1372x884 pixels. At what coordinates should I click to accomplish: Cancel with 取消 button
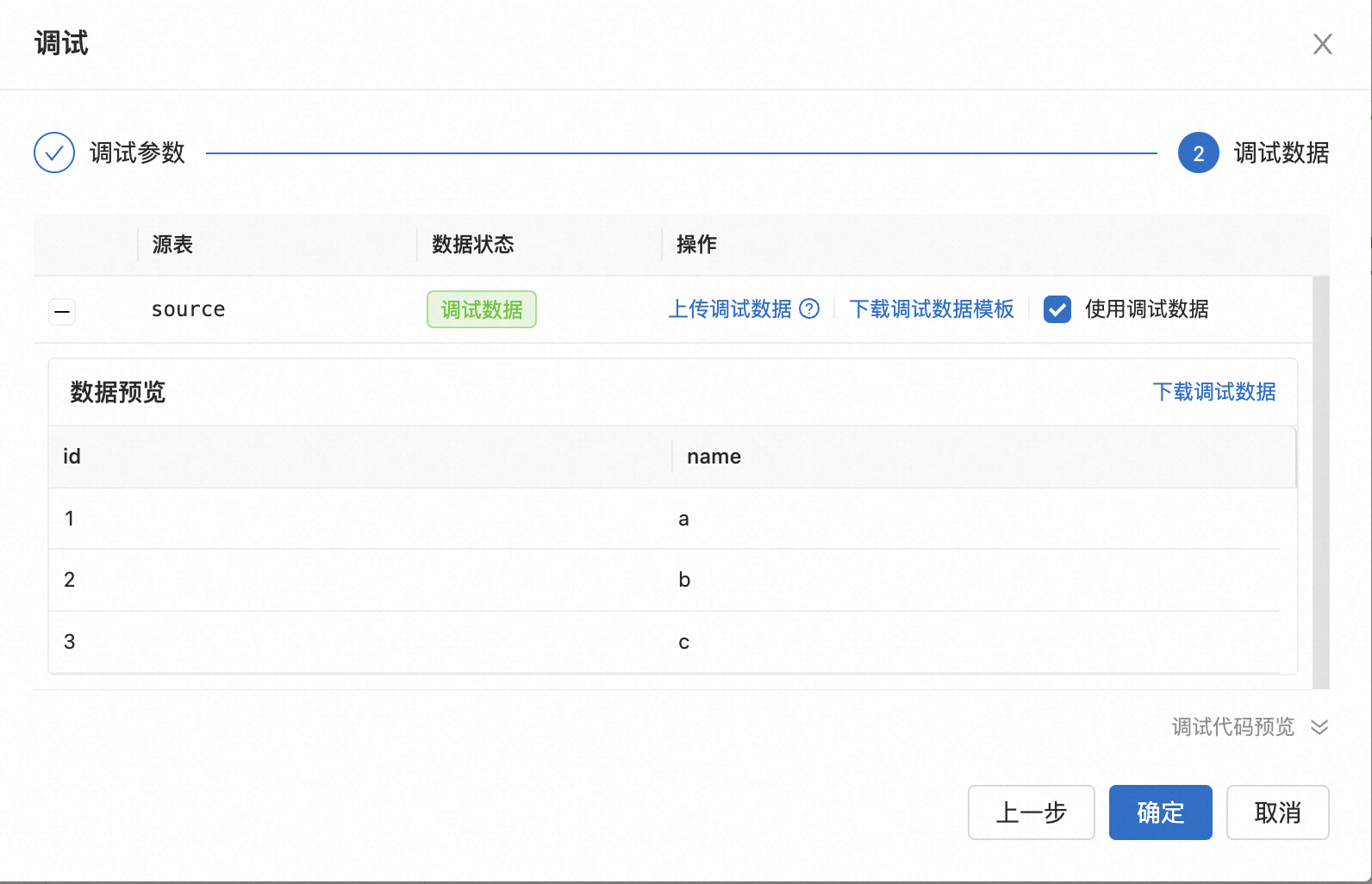(x=1277, y=812)
